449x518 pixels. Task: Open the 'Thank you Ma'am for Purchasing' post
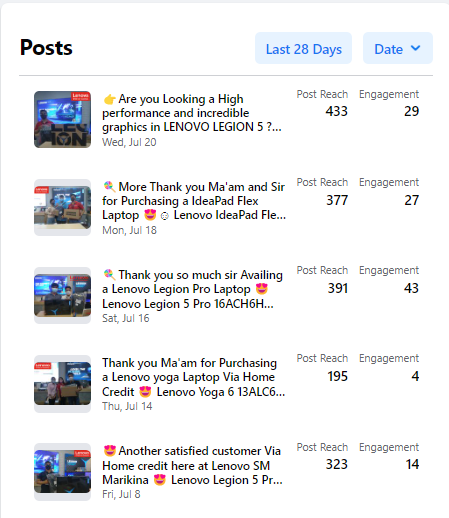(x=193, y=377)
